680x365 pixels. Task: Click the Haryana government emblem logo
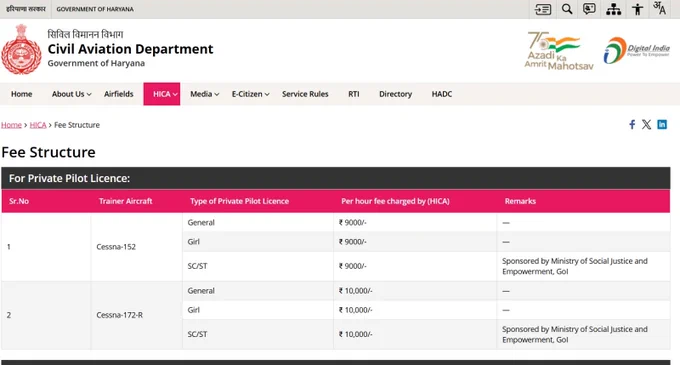pyautogui.click(x=21, y=49)
